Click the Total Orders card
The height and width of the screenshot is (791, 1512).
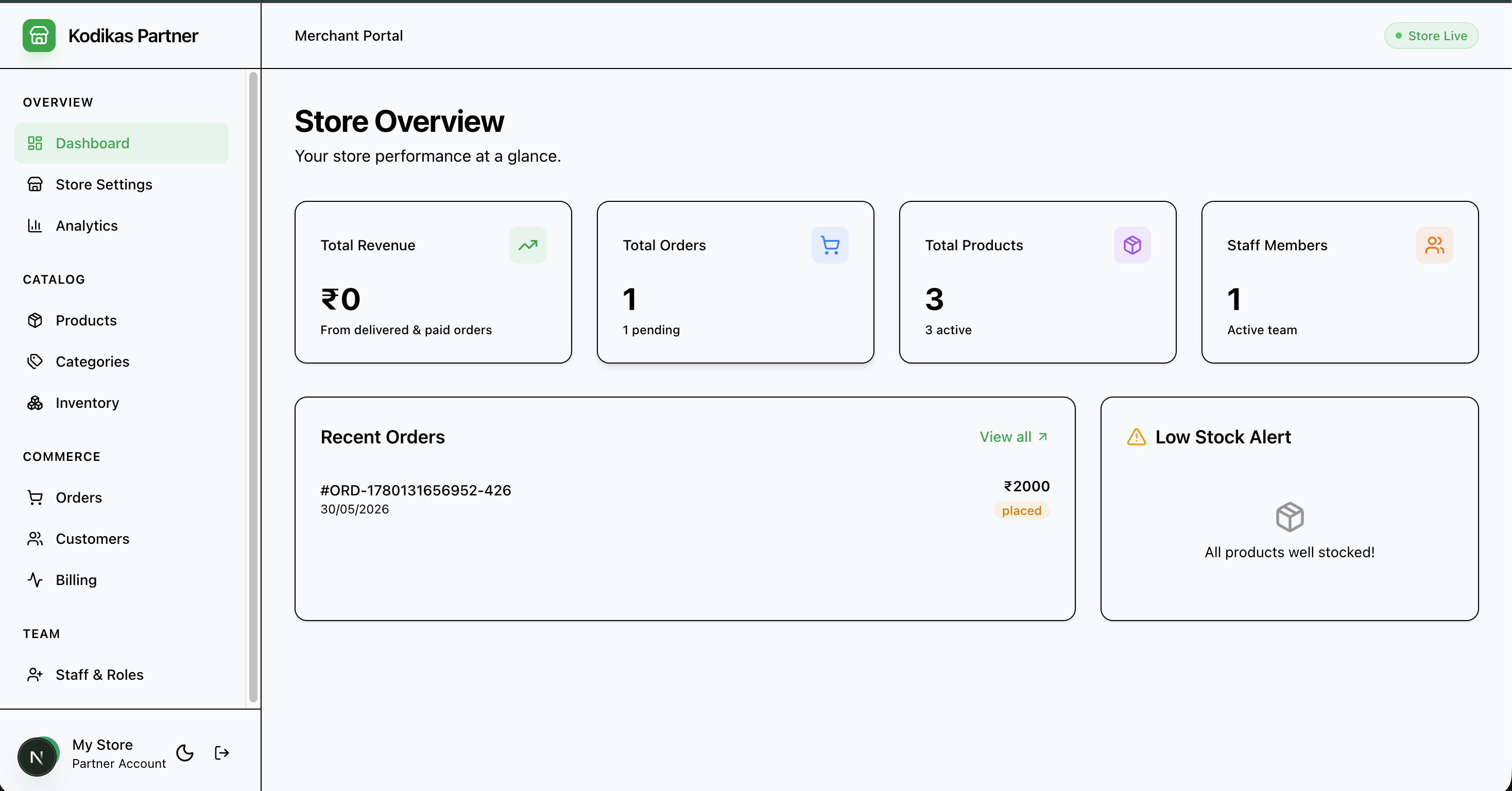click(735, 282)
